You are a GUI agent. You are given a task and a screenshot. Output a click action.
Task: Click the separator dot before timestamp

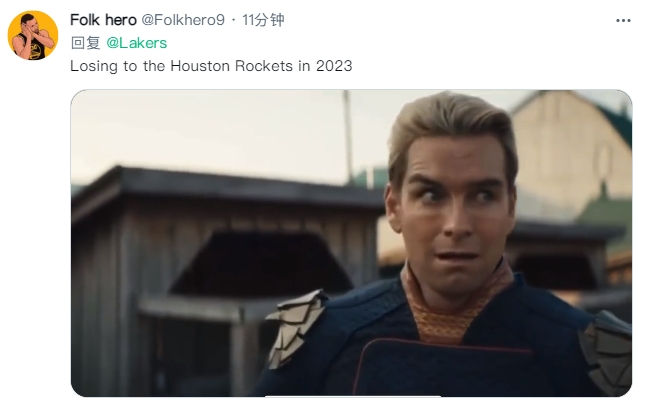point(233,20)
